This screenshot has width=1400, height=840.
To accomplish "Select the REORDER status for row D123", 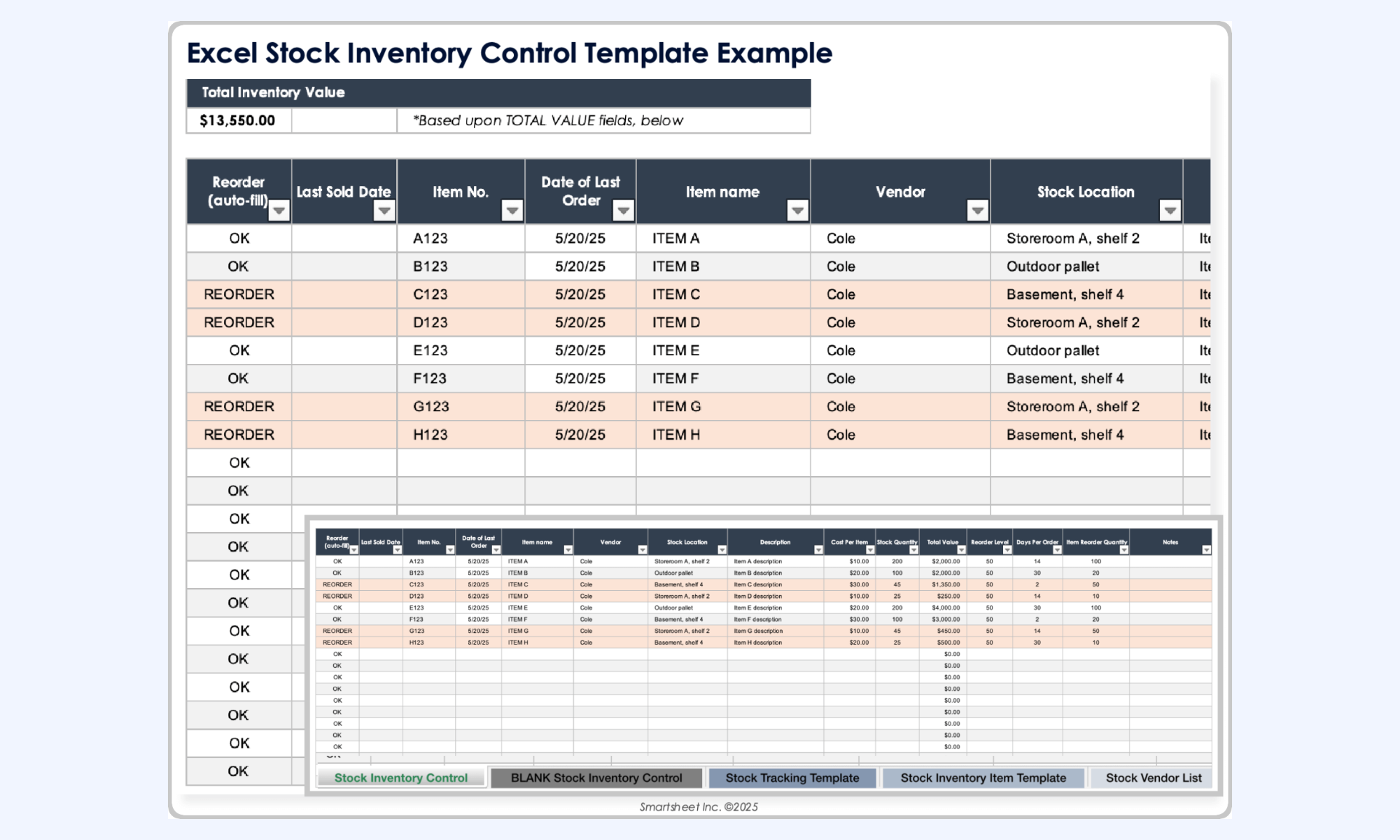I will click(239, 322).
